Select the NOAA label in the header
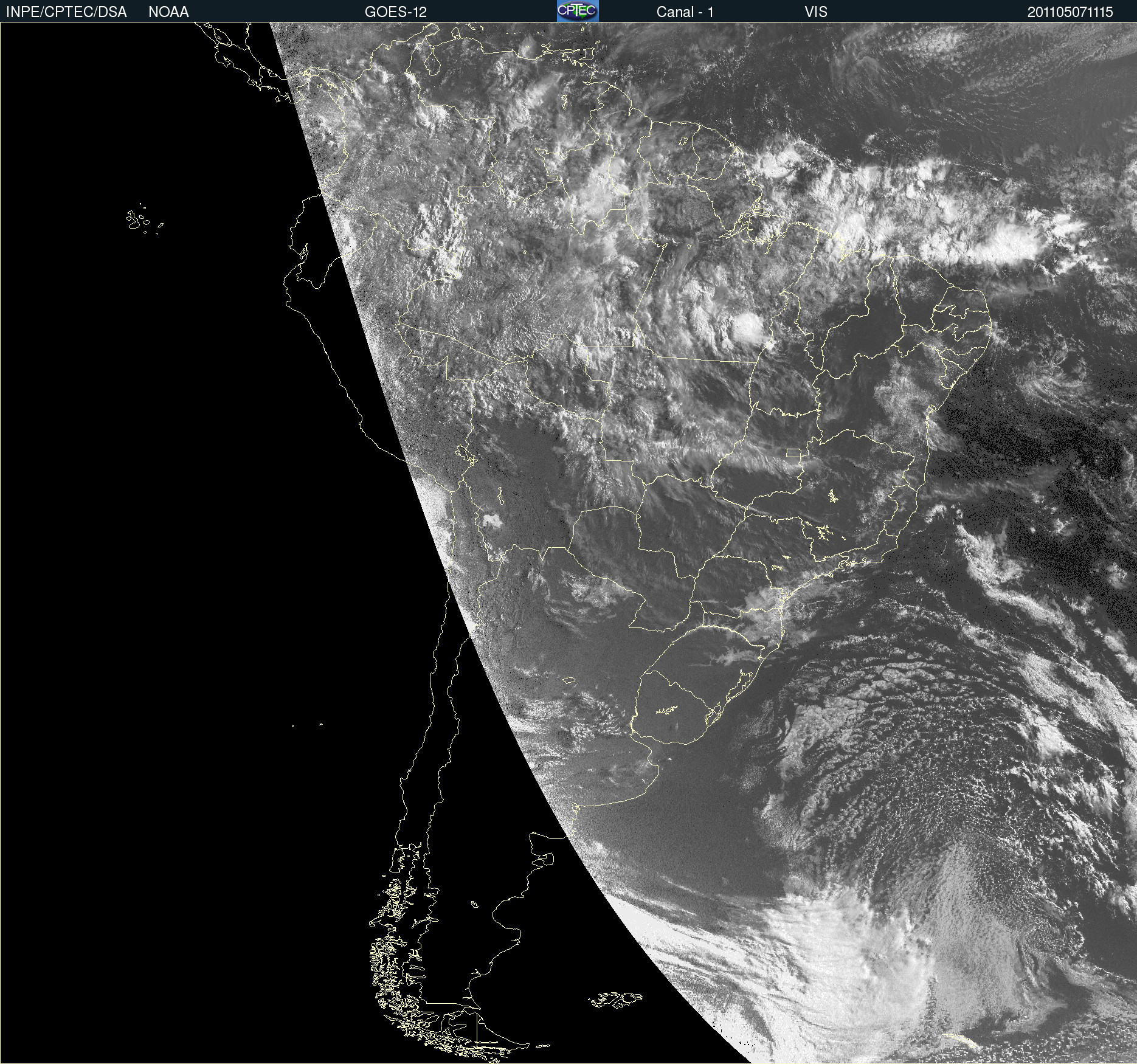 (x=168, y=12)
